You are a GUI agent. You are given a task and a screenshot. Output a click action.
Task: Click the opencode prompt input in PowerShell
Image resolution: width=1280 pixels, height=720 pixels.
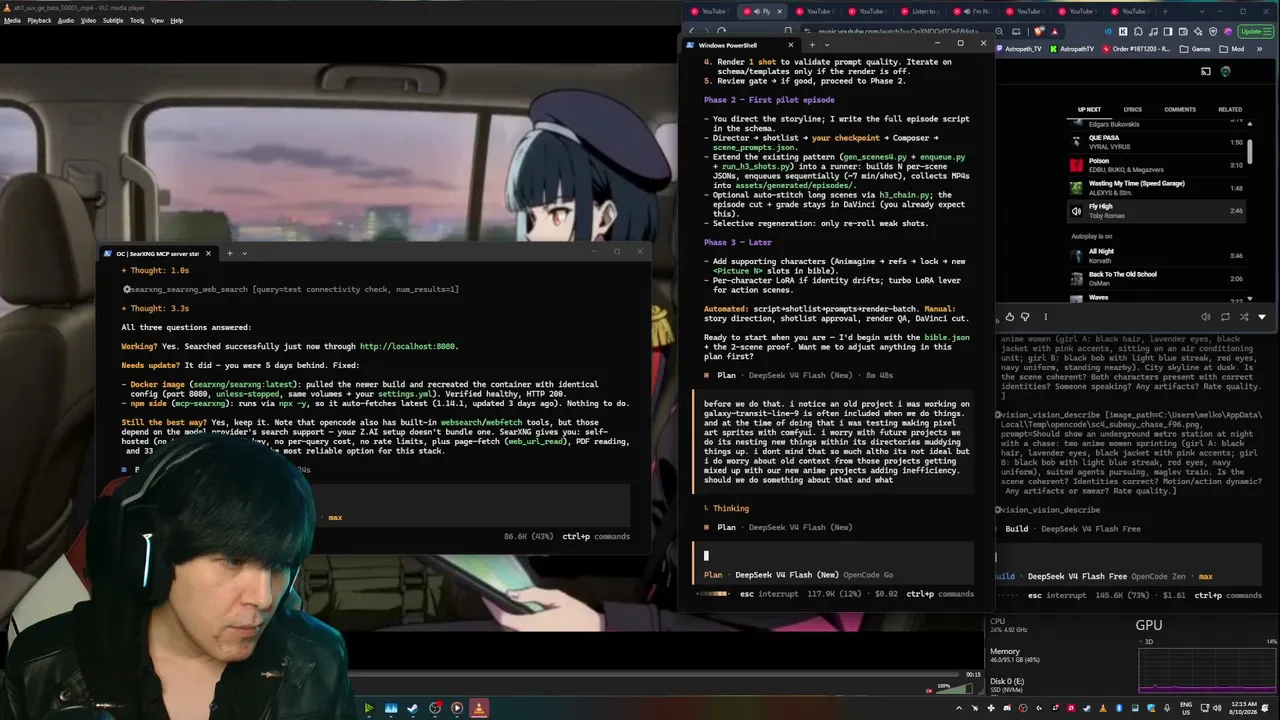(x=833, y=556)
